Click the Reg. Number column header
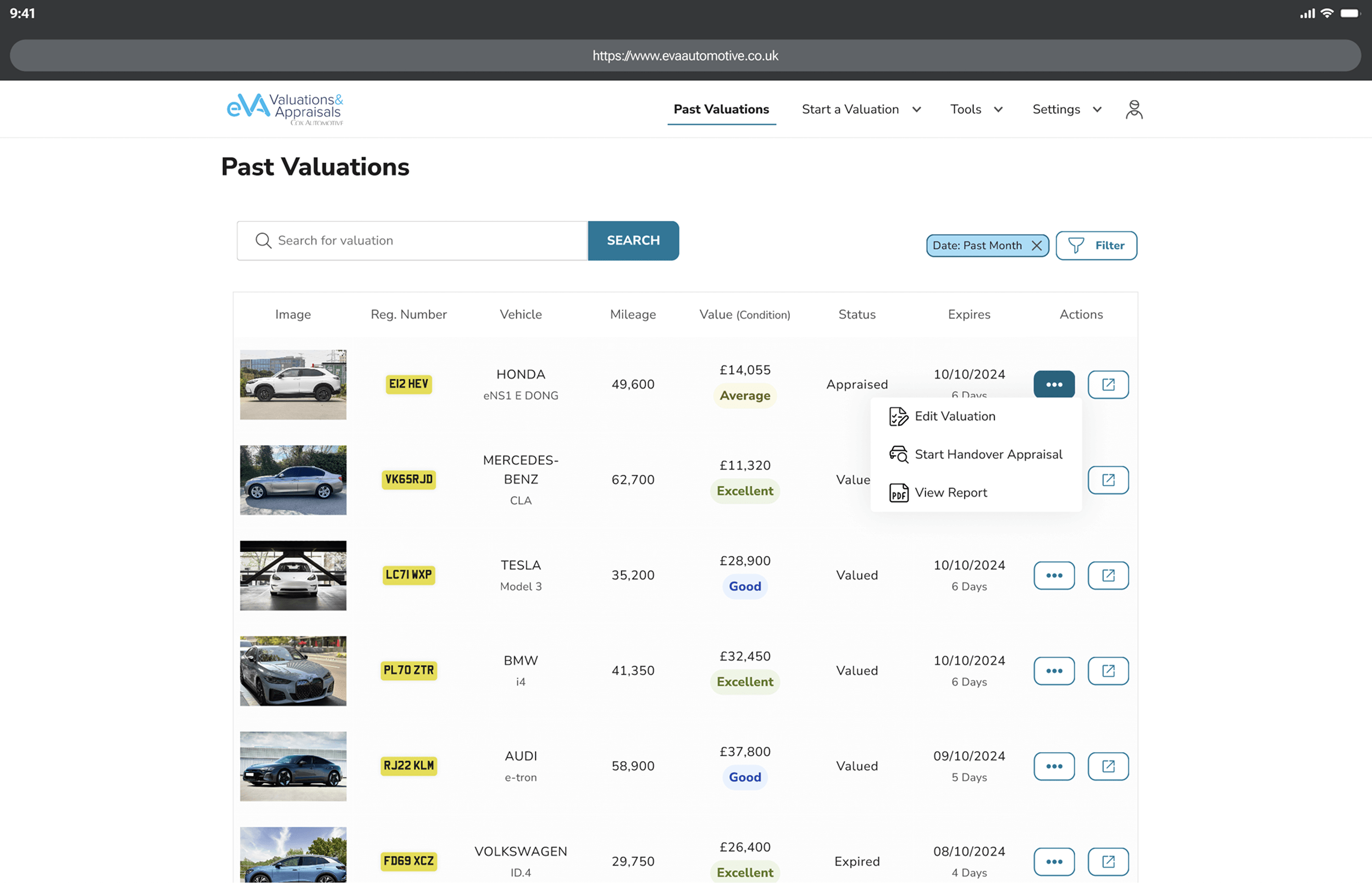This screenshot has width=1372, height=883. (408, 314)
